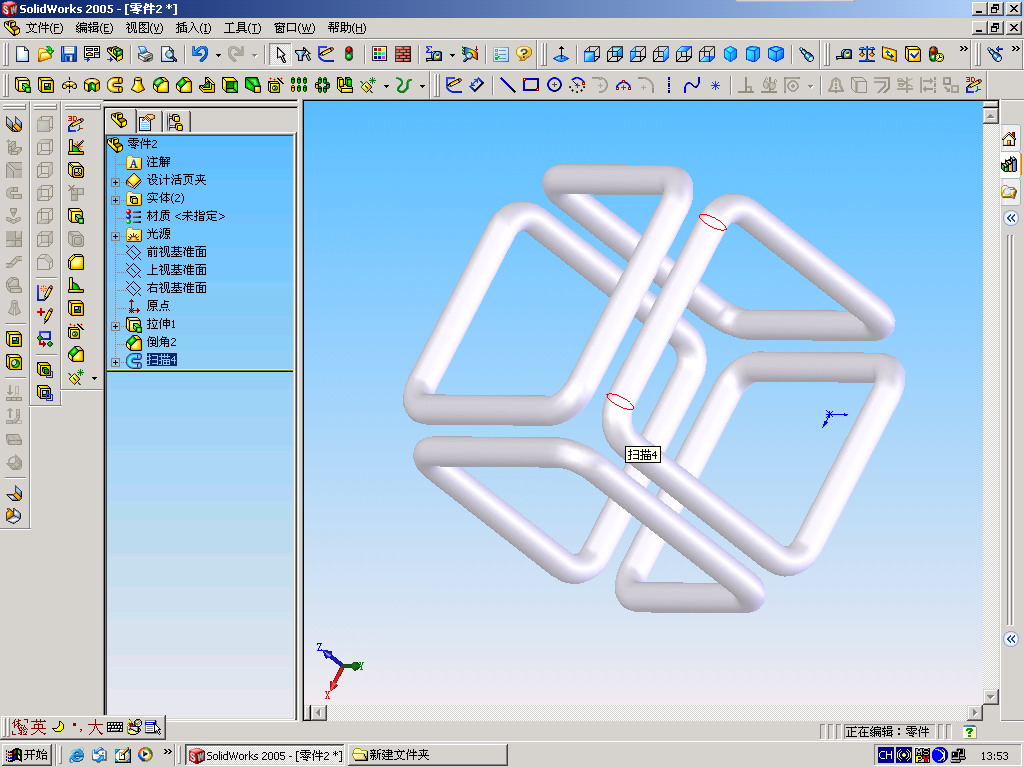Screen dimensions: 1024x768
Task: Open the 插入(I) menu
Action: click(x=193, y=27)
